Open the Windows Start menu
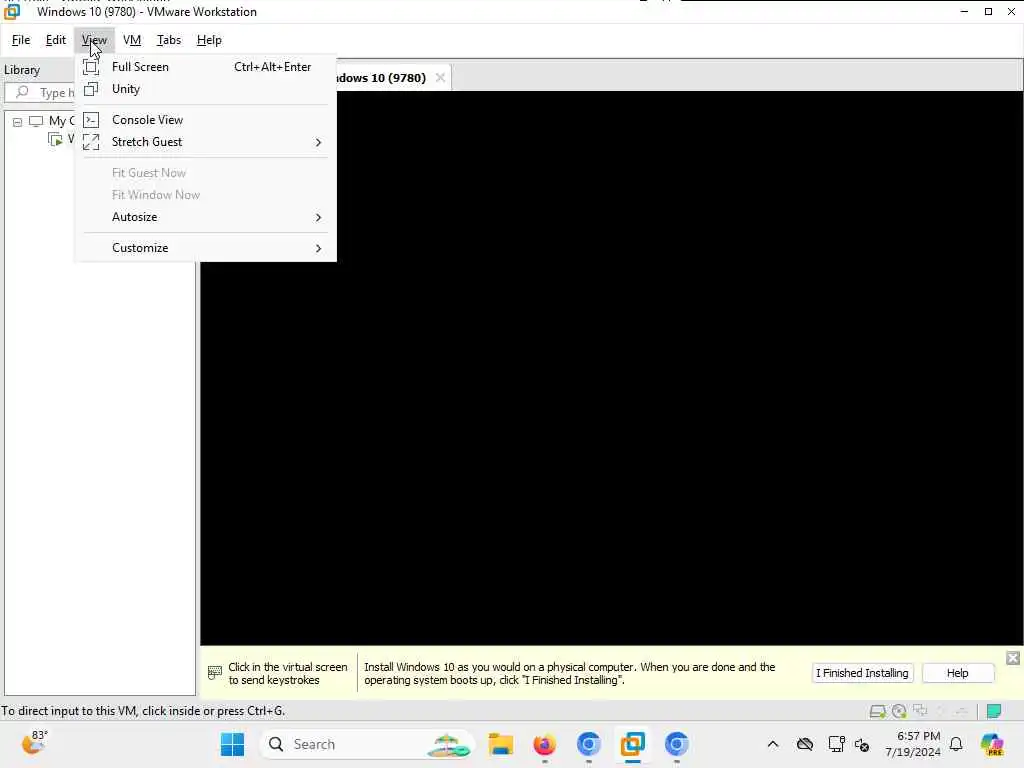1024x768 pixels. (232, 744)
